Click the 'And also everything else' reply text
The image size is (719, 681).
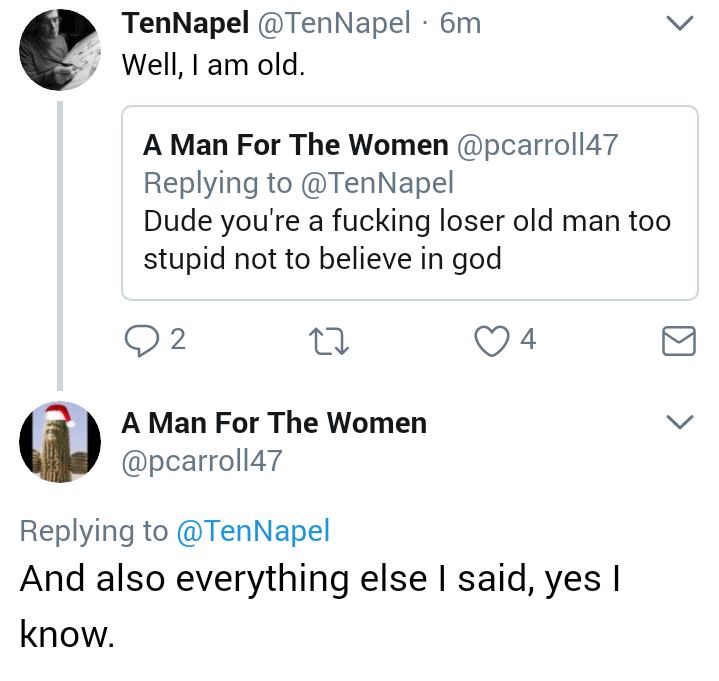click(320, 606)
